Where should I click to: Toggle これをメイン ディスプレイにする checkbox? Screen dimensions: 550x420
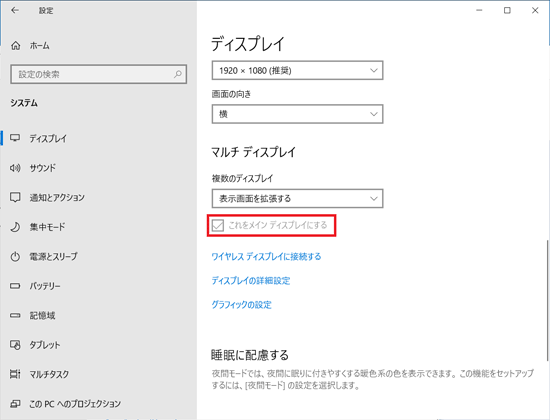coord(218,225)
